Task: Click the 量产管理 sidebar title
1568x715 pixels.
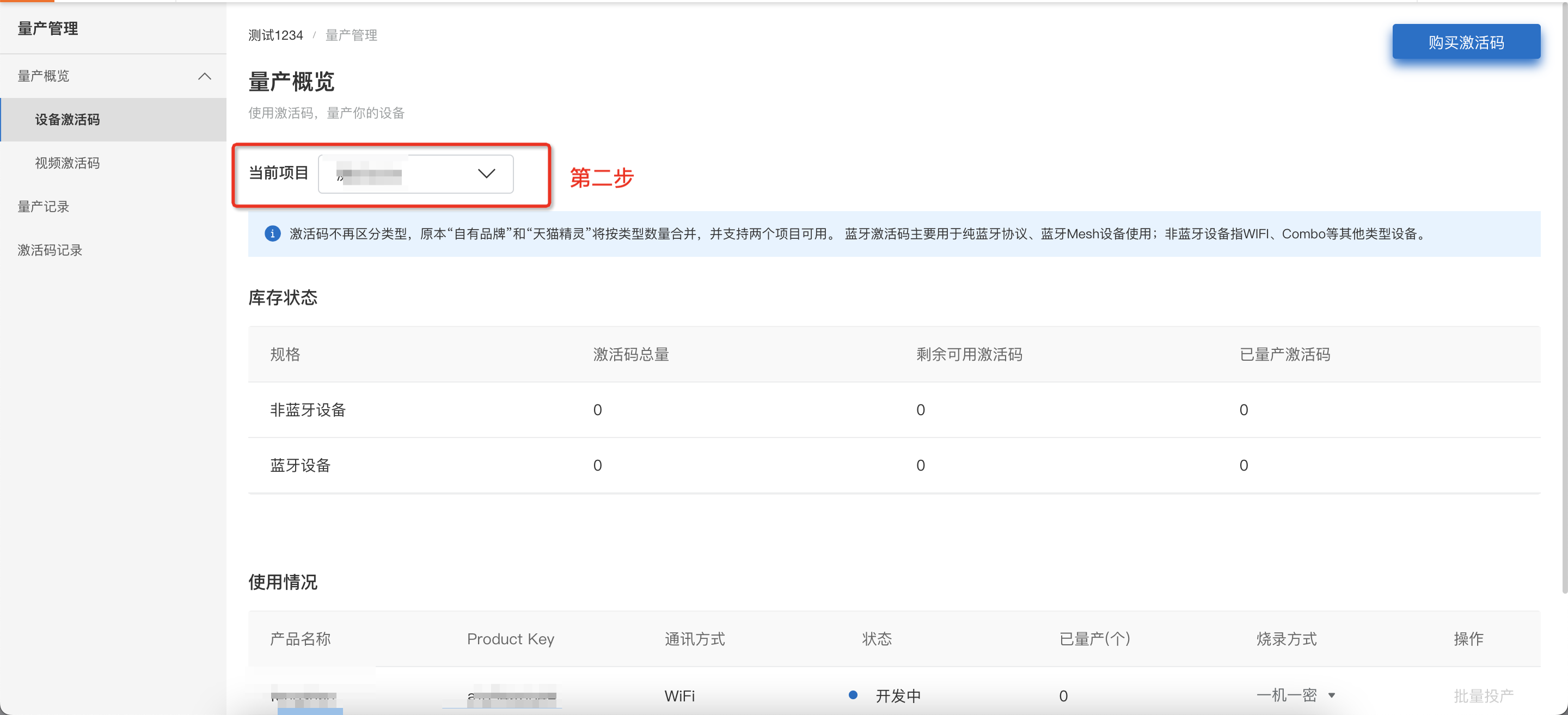Action: pyautogui.click(x=47, y=28)
